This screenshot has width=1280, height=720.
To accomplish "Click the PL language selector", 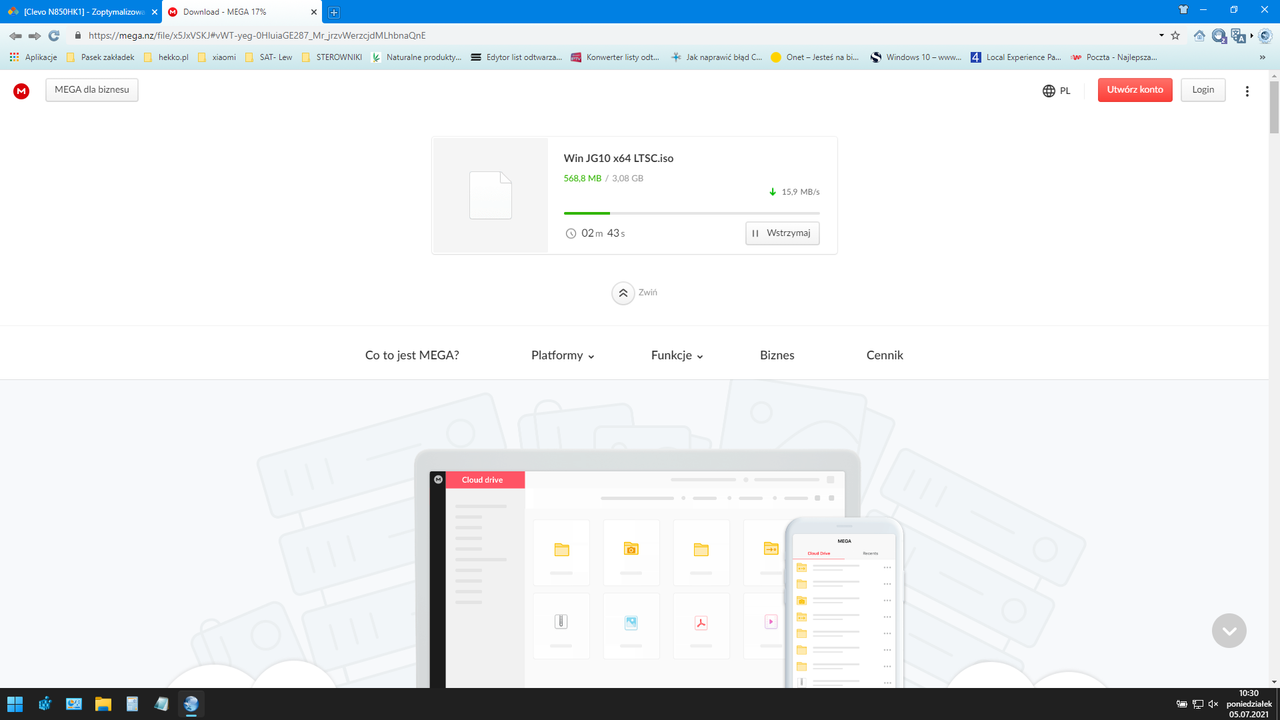I will [x=1065, y=91].
